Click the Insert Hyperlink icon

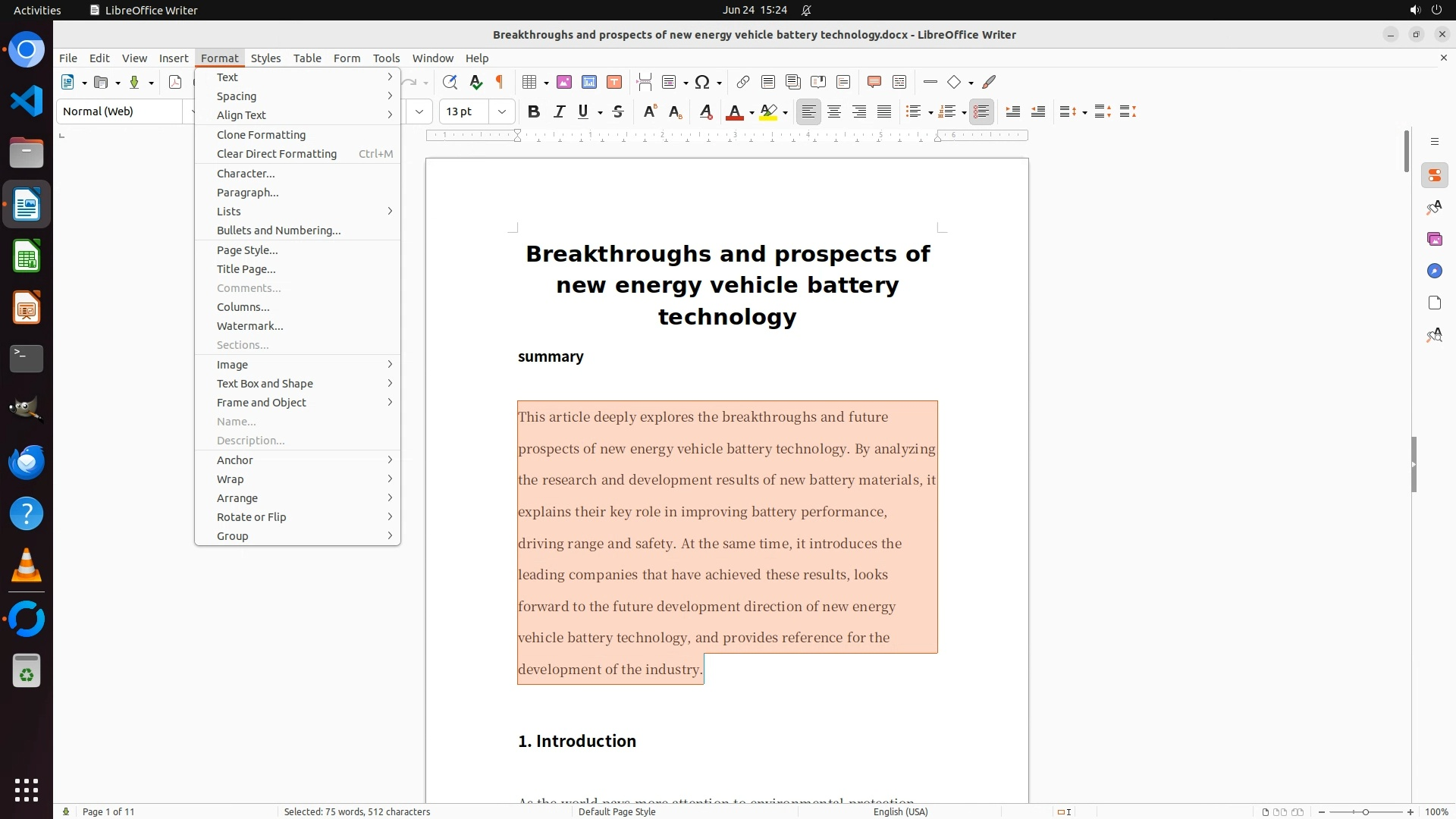743,82
